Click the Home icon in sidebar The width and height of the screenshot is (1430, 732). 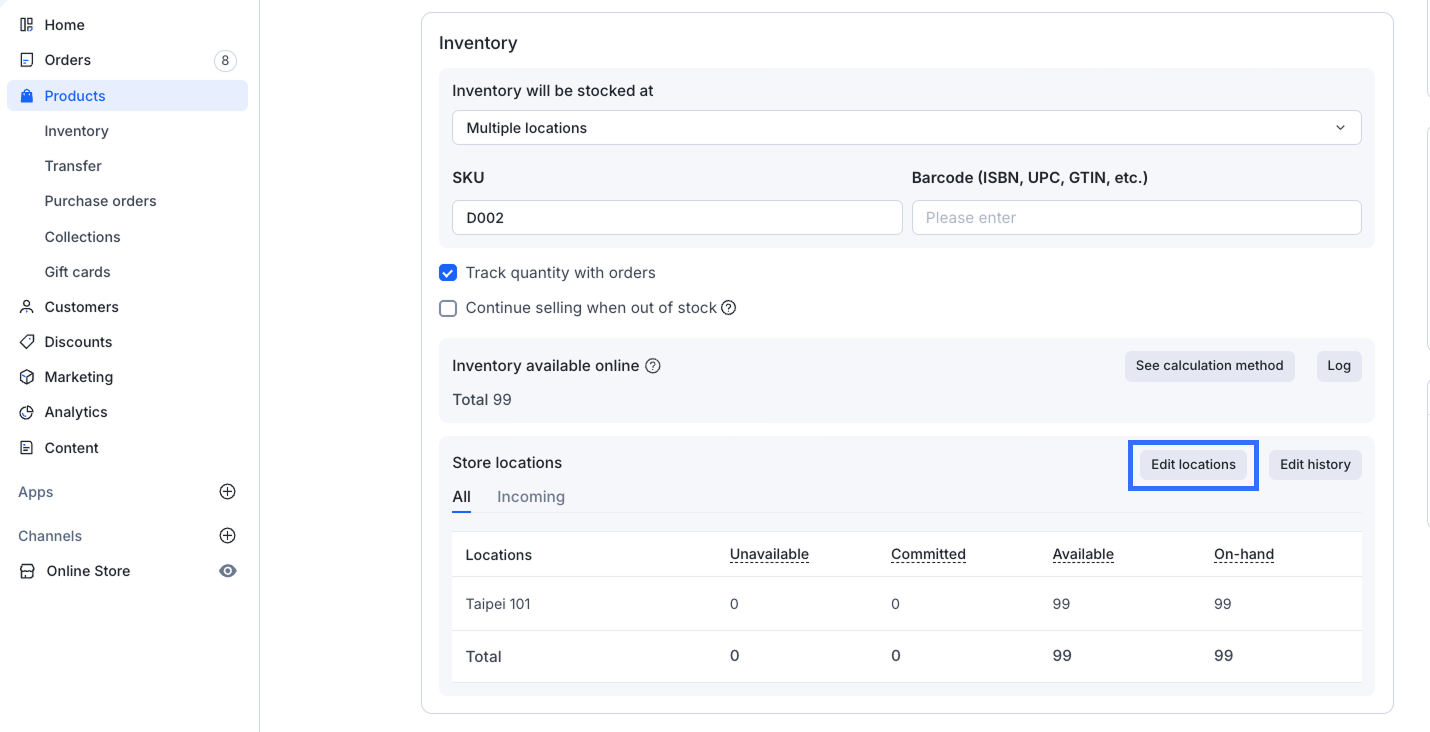27,25
